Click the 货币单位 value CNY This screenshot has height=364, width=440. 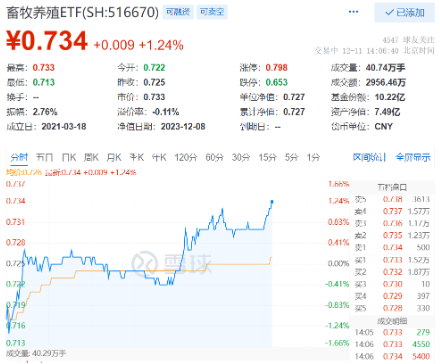[383, 127]
